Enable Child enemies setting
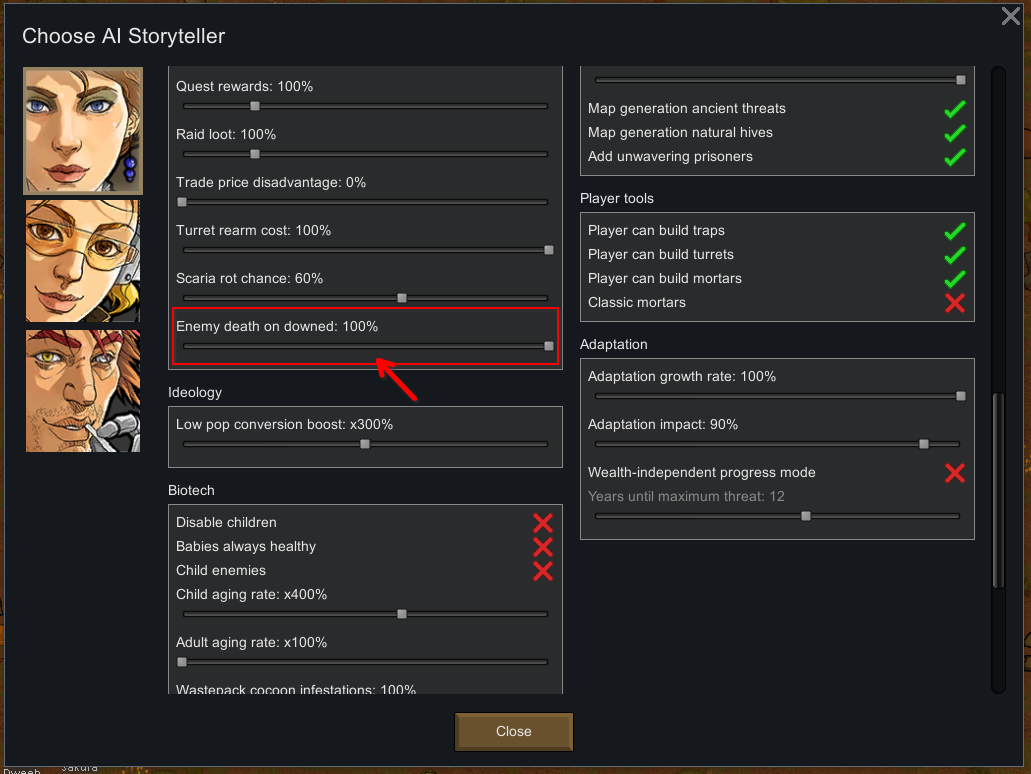The height and width of the screenshot is (774, 1031). (x=542, y=571)
